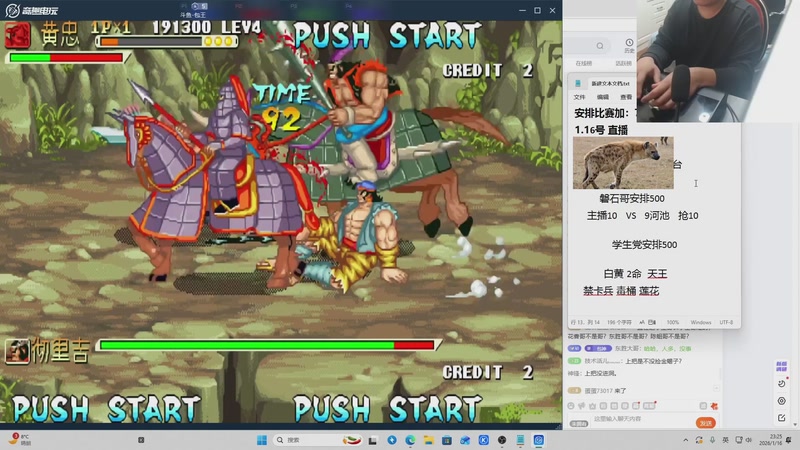Open the Windows Start menu

point(262,440)
